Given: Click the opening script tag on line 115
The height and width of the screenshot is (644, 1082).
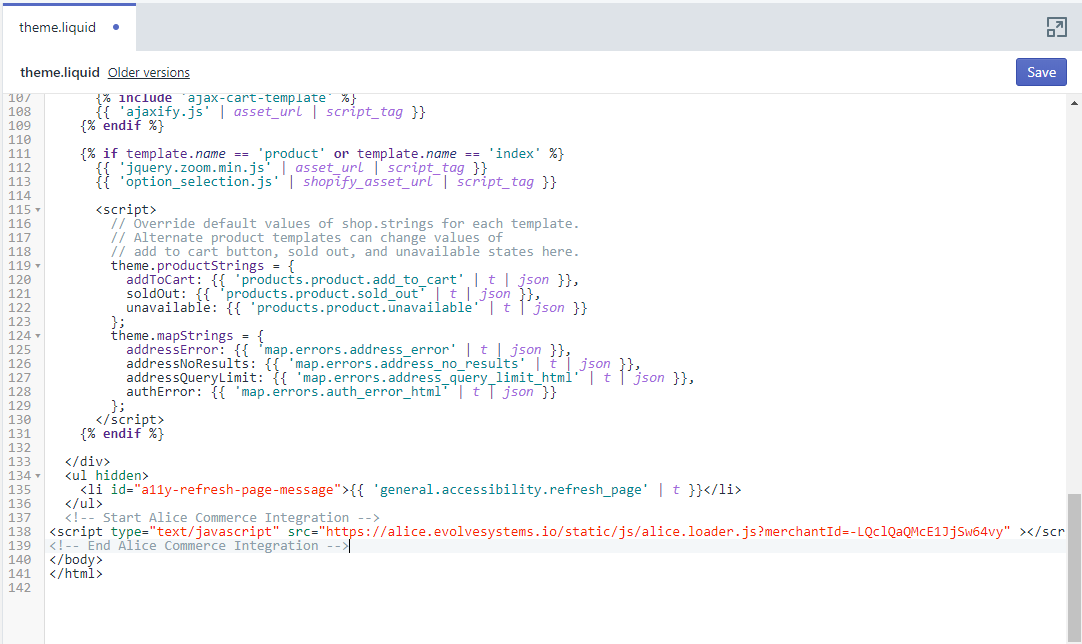Looking at the screenshot, I should click(x=126, y=210).
